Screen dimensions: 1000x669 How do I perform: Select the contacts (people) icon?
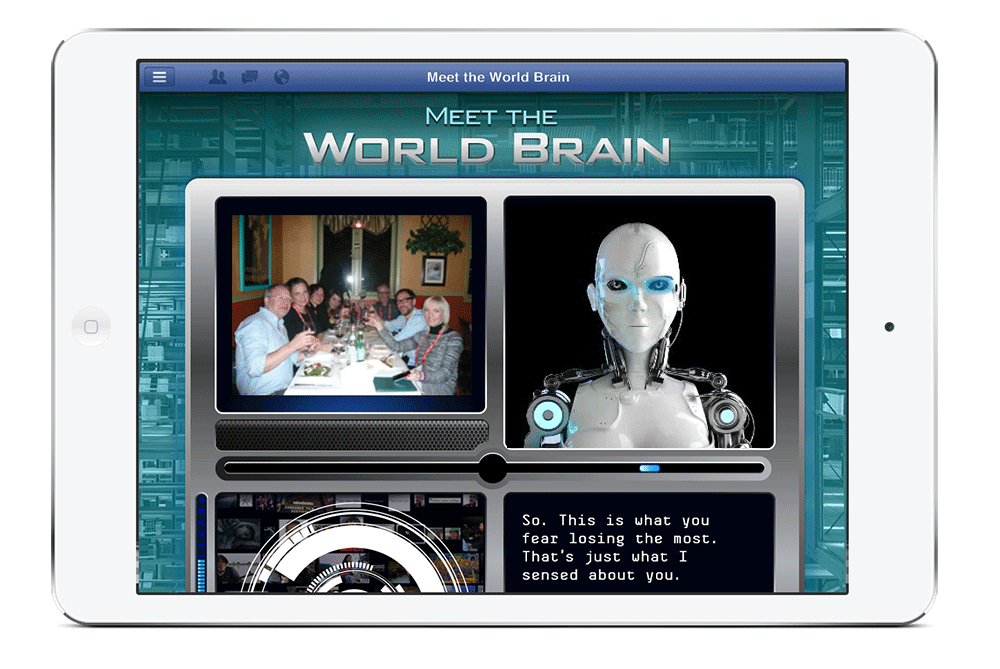pos(217,76)
